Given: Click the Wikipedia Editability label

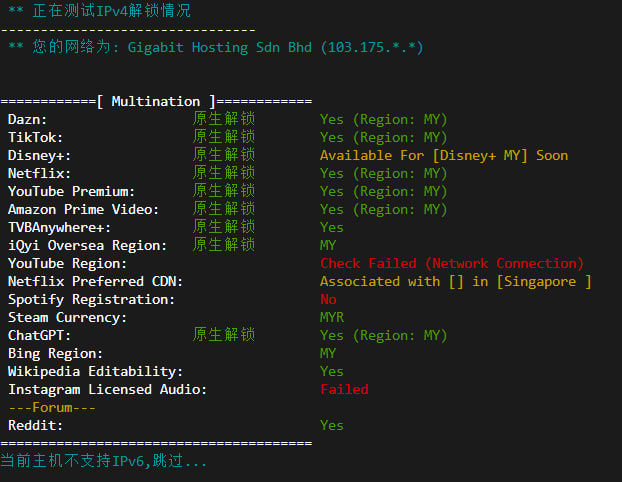Looking at the screenshot, I should (x=95, y=371).
